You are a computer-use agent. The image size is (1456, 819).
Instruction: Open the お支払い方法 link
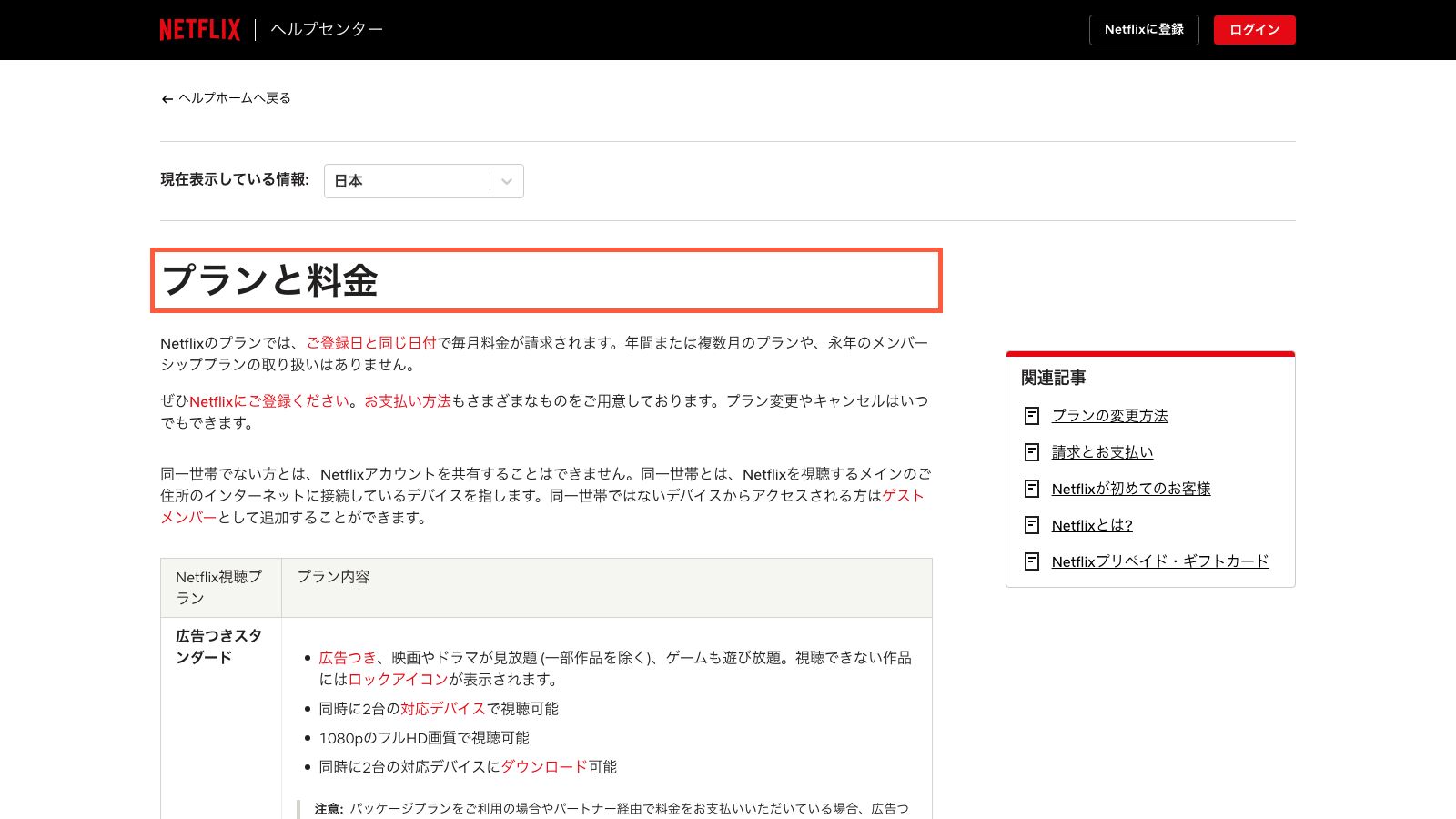click(408, 401)
